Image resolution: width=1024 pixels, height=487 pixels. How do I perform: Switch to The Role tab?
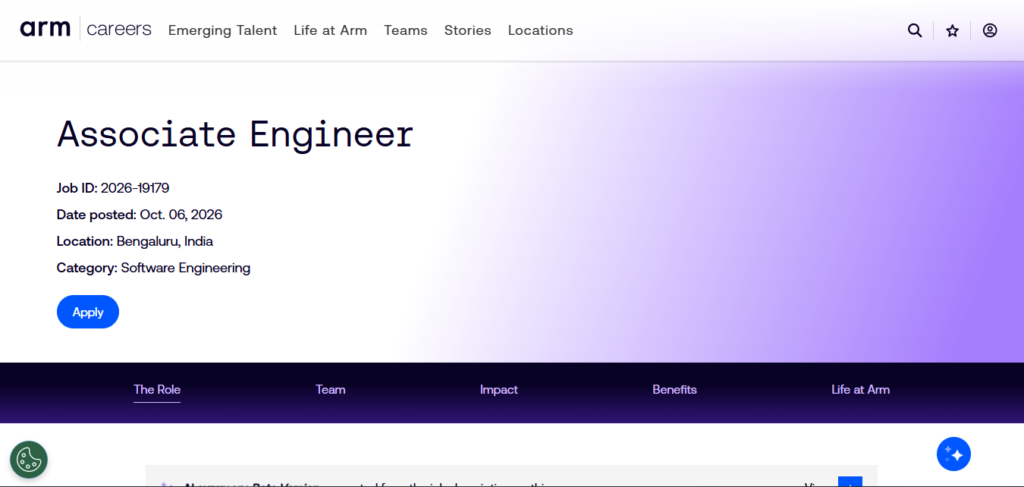pyautogui.click(x=157, y=390)
